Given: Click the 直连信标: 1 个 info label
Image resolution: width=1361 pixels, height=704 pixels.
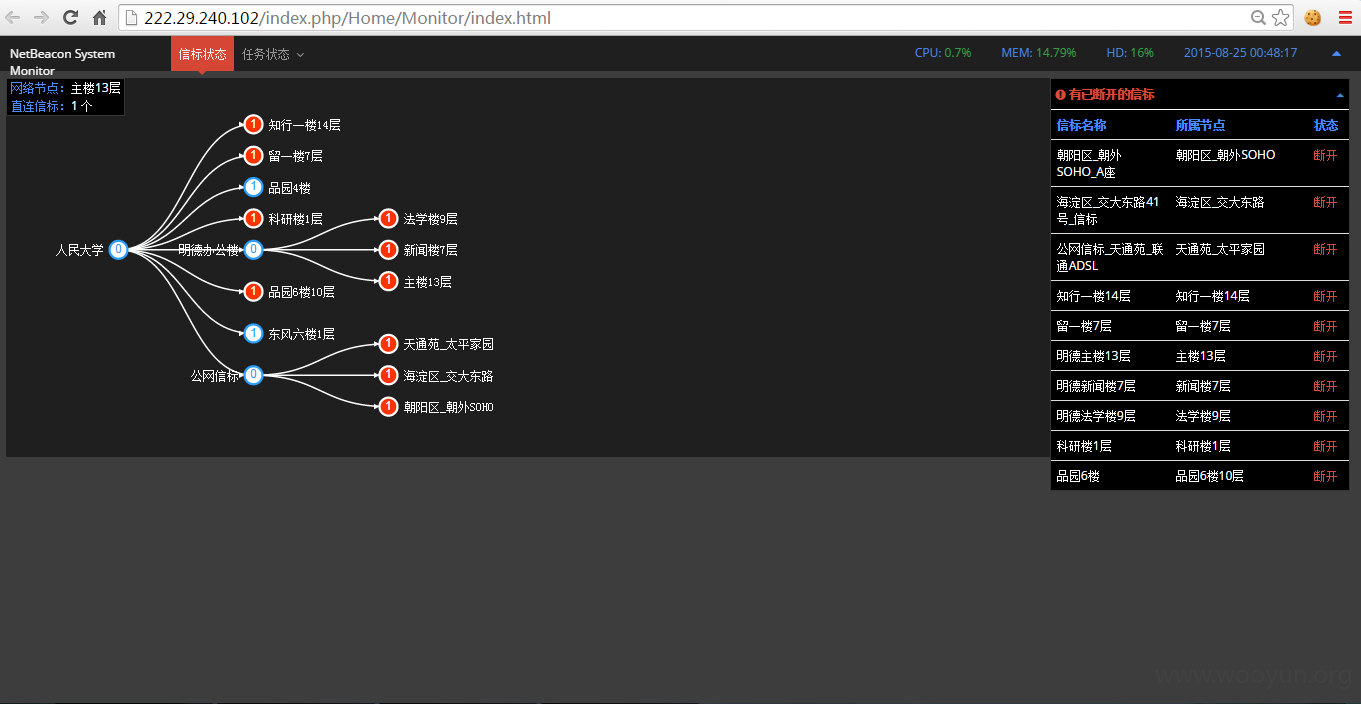Looking at the screenshot, I should (x=51, y=105).
